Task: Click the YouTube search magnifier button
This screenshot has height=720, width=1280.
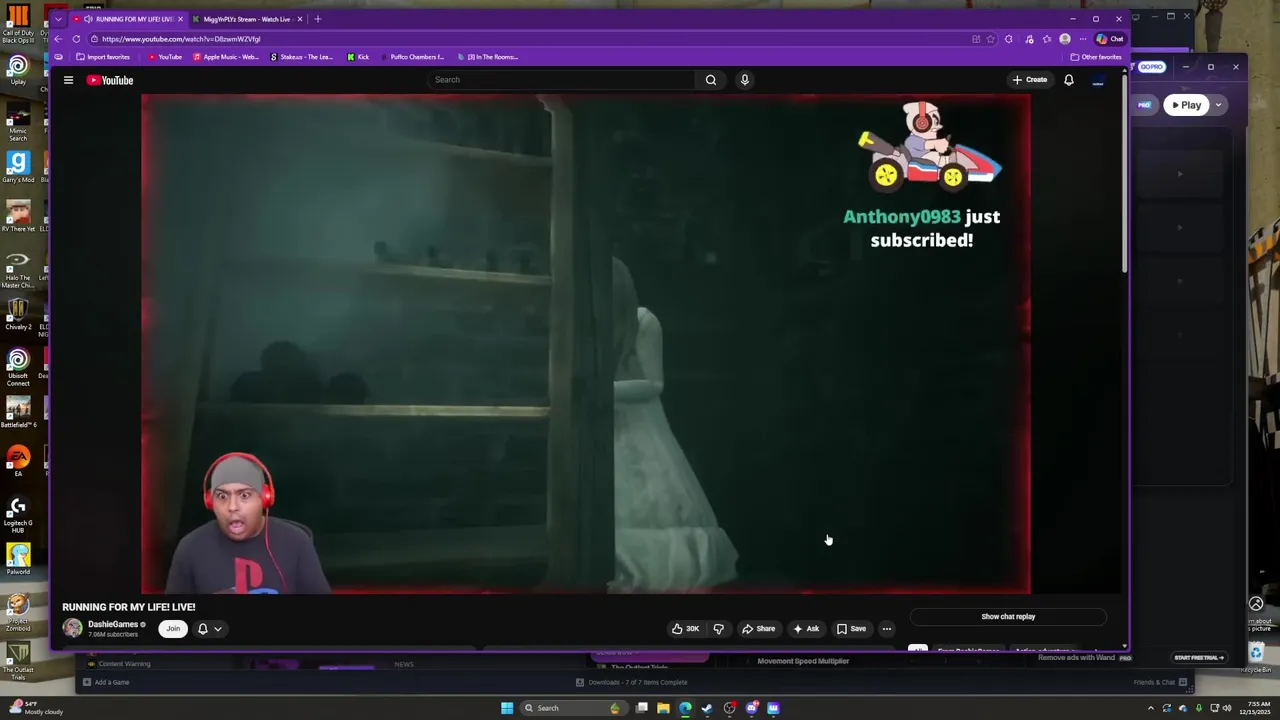Action: pos(711,80)
